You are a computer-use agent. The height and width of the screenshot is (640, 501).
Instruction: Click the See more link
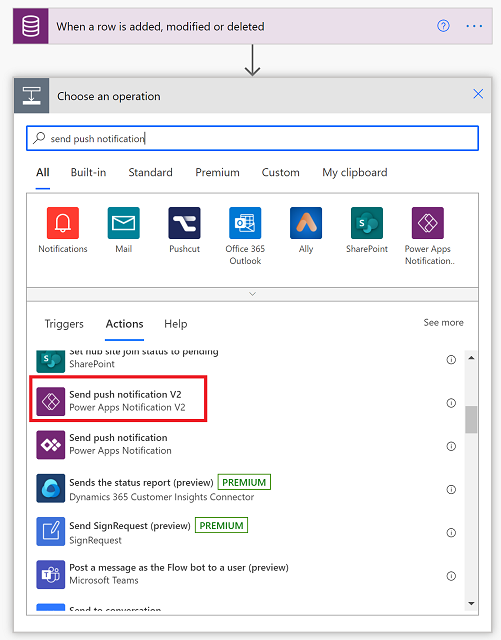tap(443, 322)
